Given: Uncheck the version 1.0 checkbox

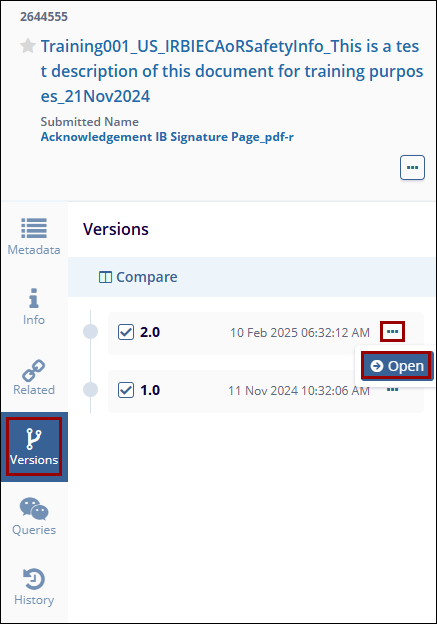Looking at the screenshot, I should point(126,390).
